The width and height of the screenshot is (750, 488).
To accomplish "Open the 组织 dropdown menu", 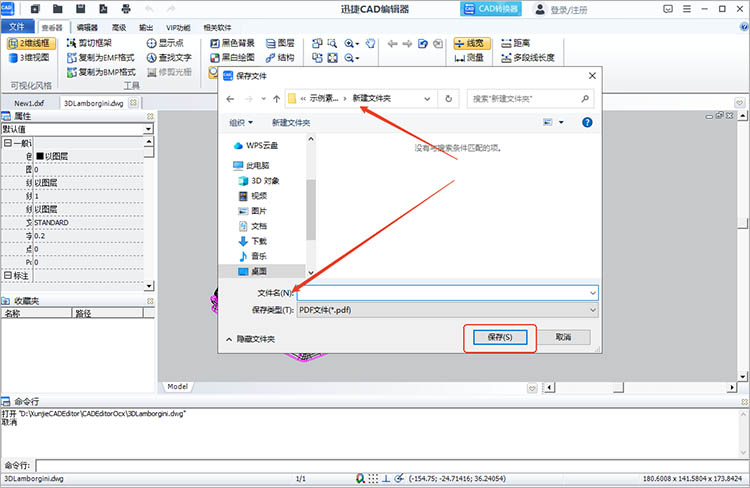I will click(x=241, y=123).
